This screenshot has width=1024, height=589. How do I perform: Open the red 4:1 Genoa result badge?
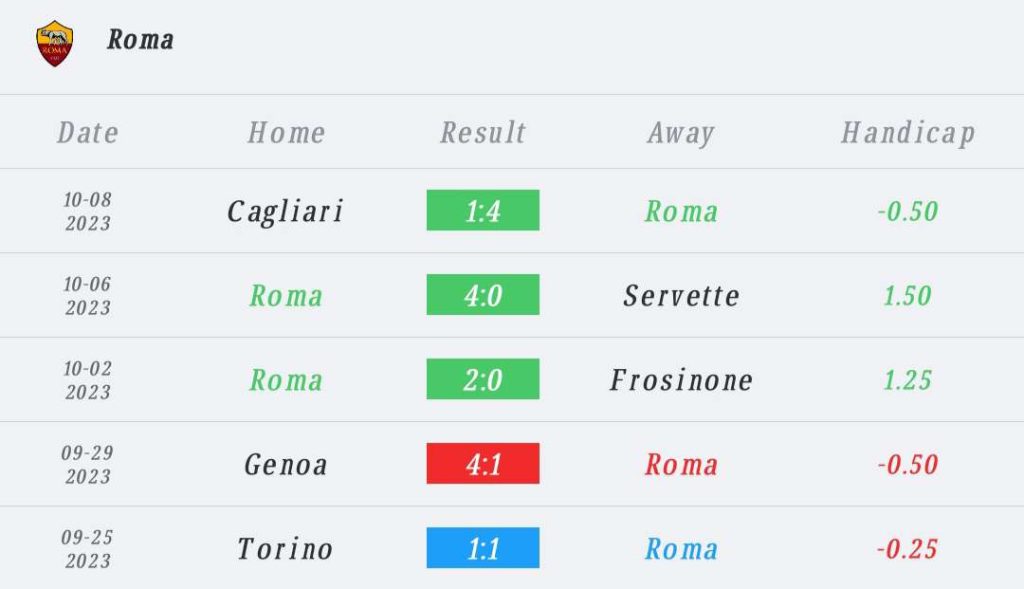(x=483, y=464)
